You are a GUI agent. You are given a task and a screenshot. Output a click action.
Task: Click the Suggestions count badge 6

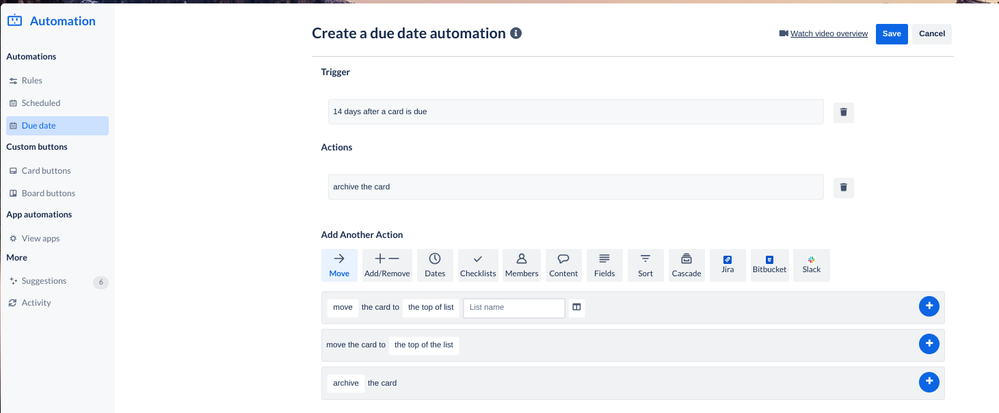coord(101,282)
